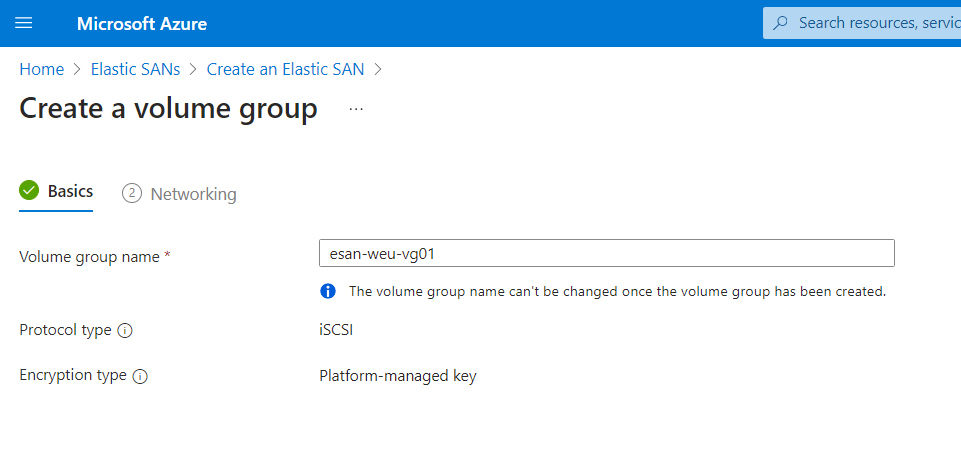The image size is (961, 460).
Task: Click the chevron after Create an Elastic SAN
Action: [378, 69]
